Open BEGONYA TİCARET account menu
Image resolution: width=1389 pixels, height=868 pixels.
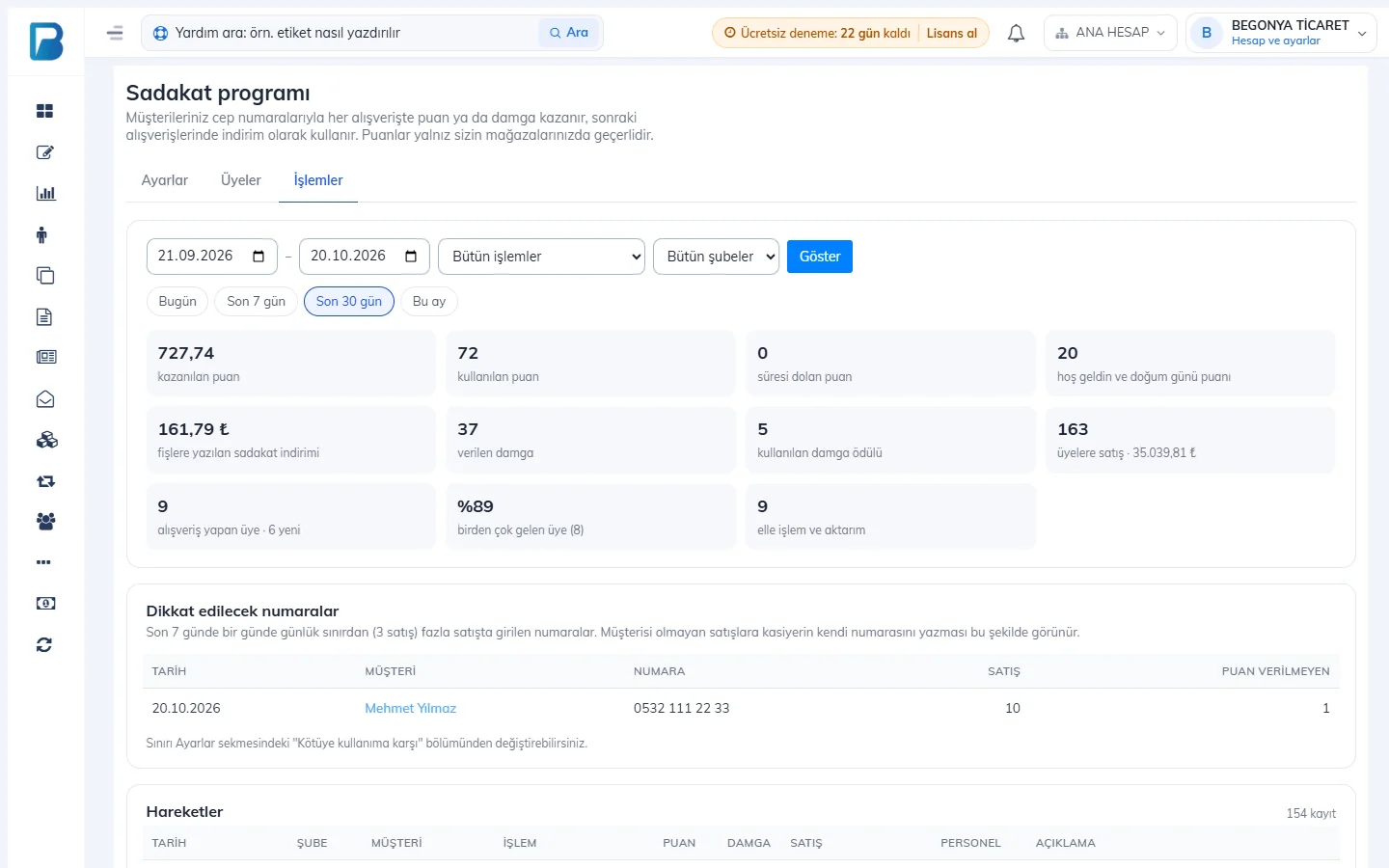(1281, 33)
